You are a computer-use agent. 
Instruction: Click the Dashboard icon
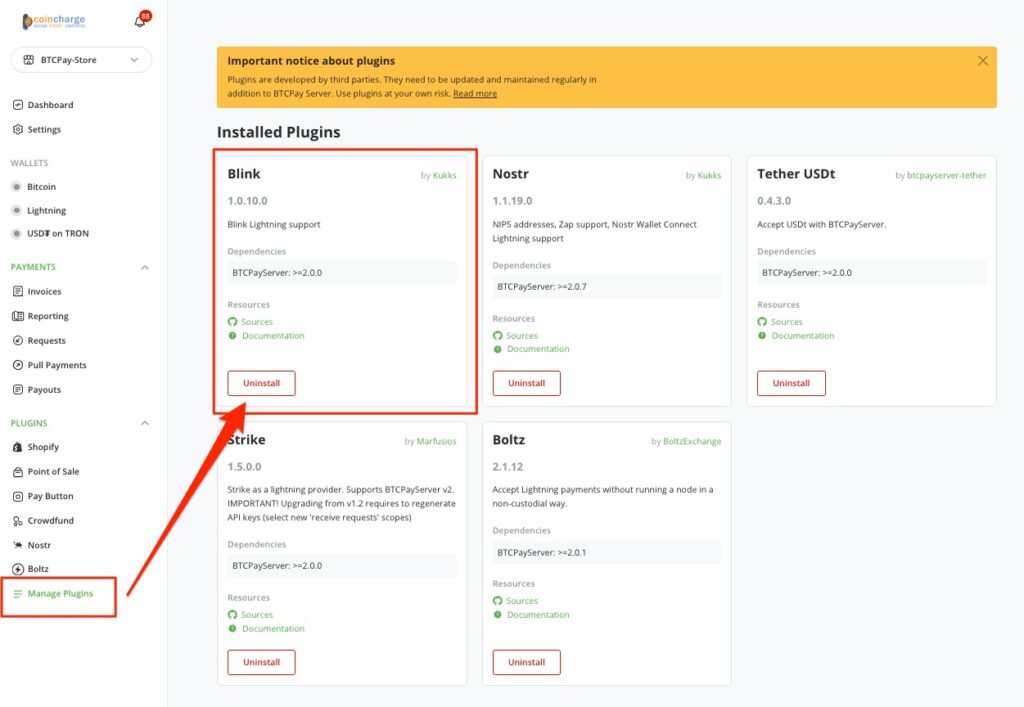(18, 104)
